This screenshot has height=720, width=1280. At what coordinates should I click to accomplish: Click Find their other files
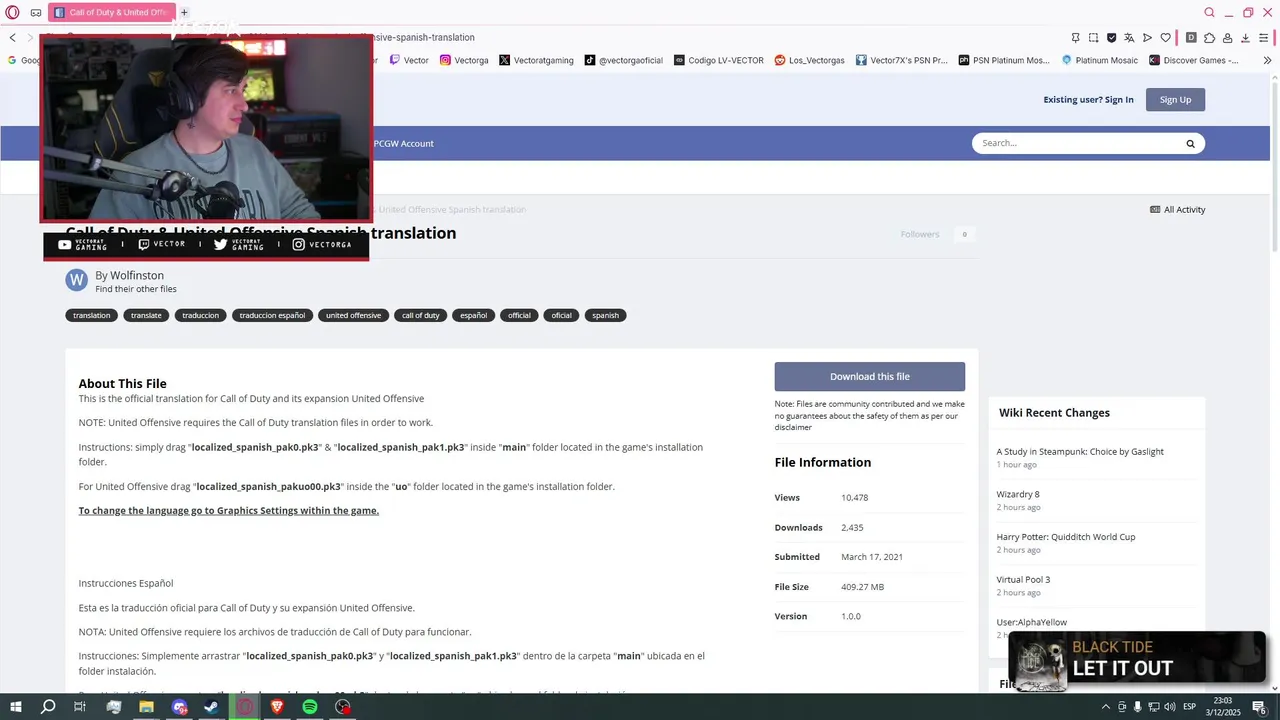(136, 289)
